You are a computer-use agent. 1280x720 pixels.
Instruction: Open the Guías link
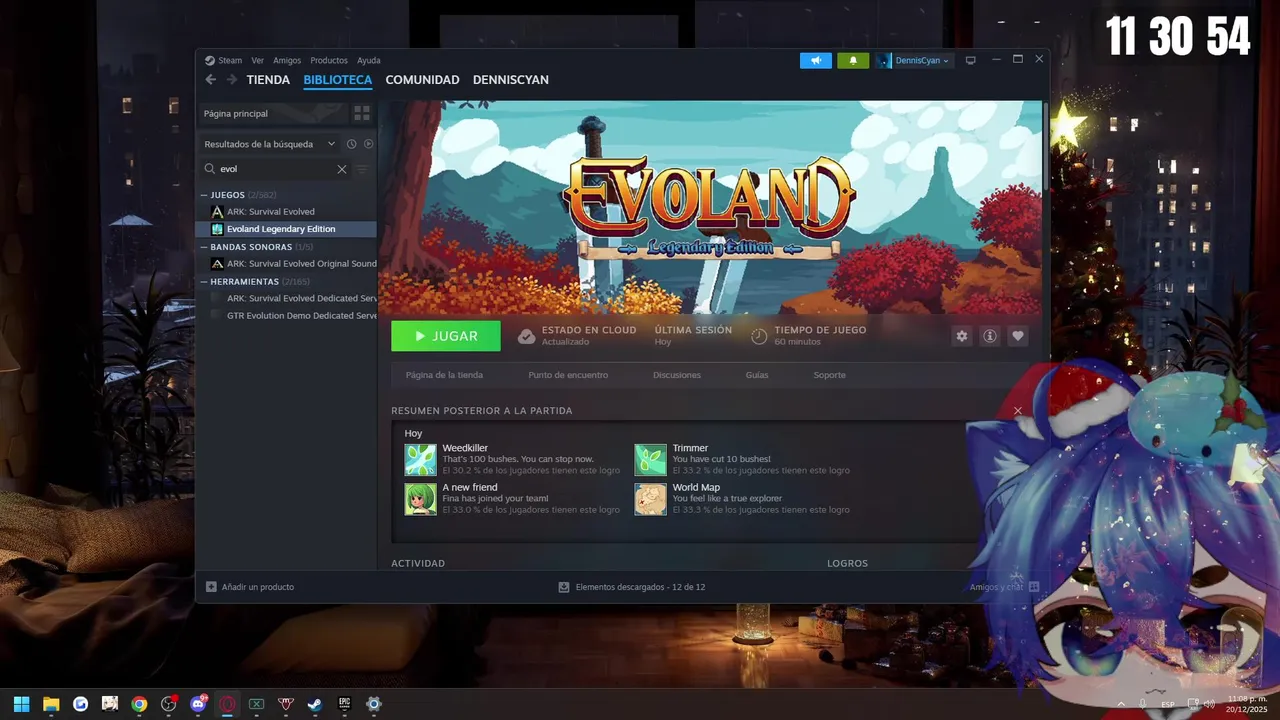click(757, 375)
